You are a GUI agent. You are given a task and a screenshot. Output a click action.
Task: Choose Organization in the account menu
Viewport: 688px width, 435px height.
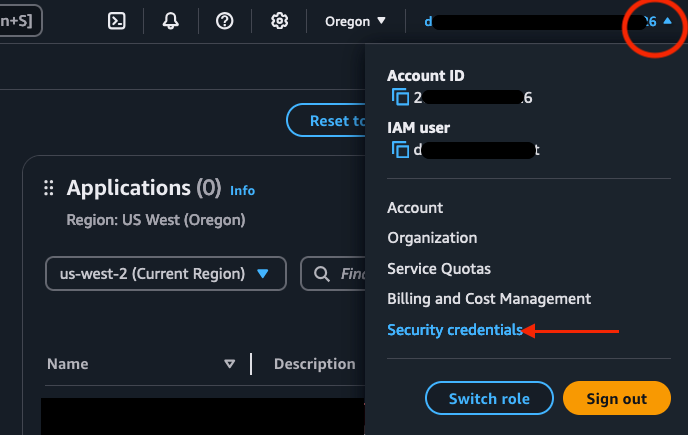pyautogui.click(x=432, y=238)
